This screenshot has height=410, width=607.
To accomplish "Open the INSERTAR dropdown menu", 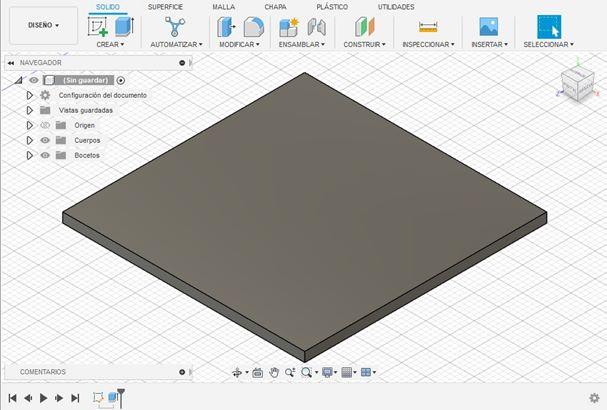I will 489,45.
